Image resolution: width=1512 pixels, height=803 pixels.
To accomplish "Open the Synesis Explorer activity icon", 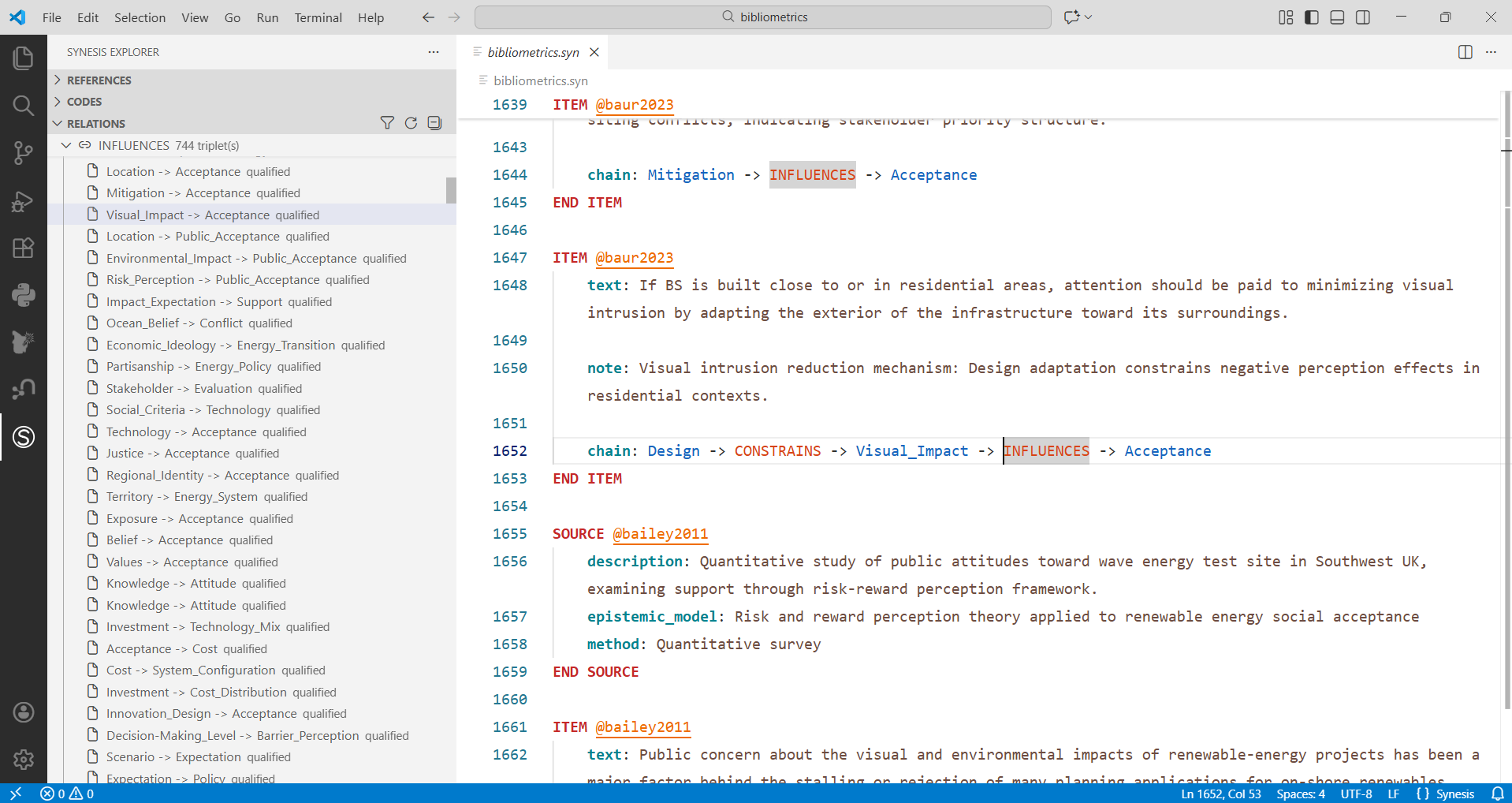I will point(24,436).
